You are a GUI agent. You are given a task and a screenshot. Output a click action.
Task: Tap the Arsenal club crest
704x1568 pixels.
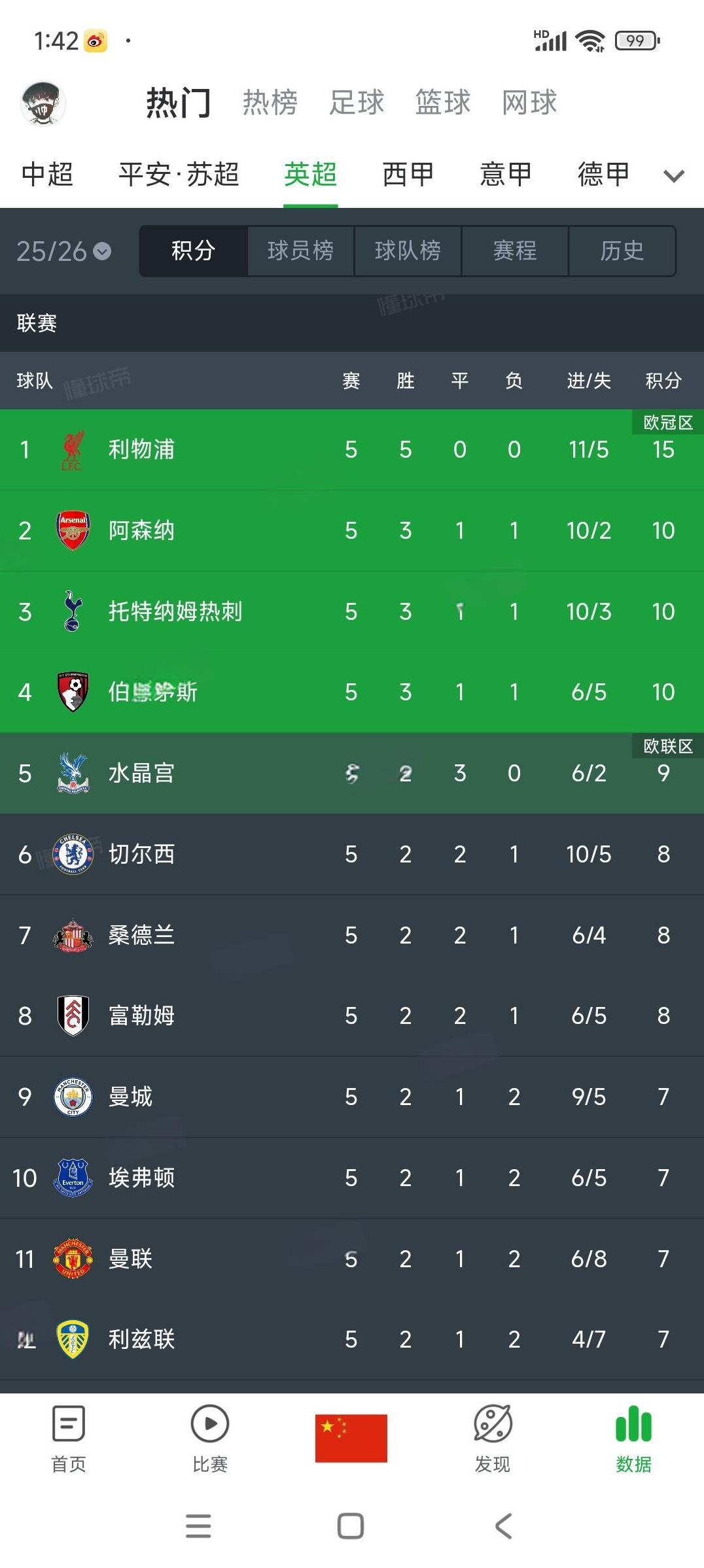pyautogui.click(x=73, y=530)
